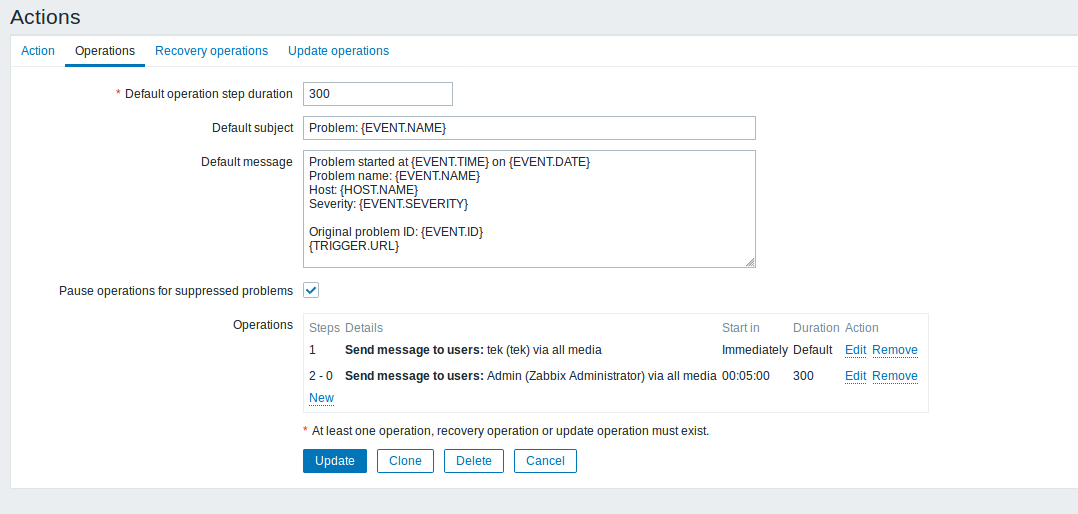Remove the Admin step 2 operation
Image resolution: width=1078 pixels, height=514 pixels.
tap(894, 376)
